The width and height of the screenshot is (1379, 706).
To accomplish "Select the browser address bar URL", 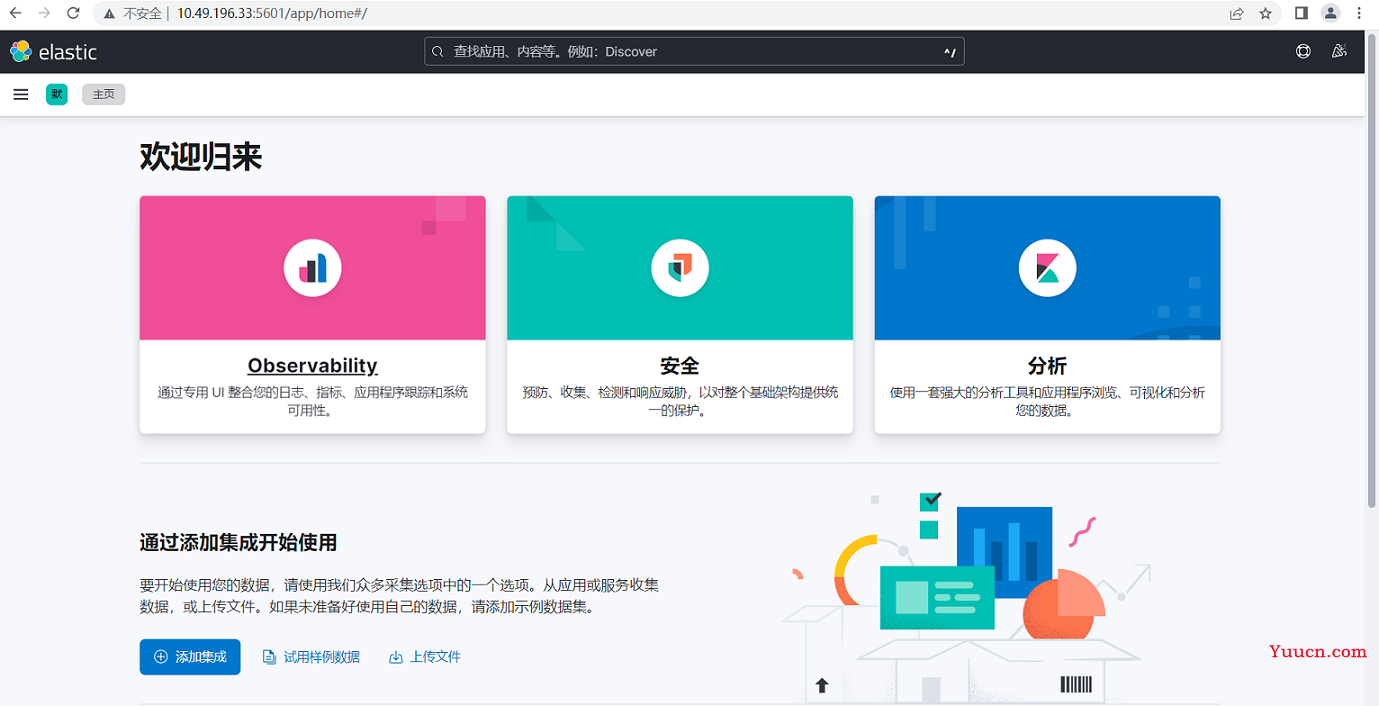I will tap(272, 14).
